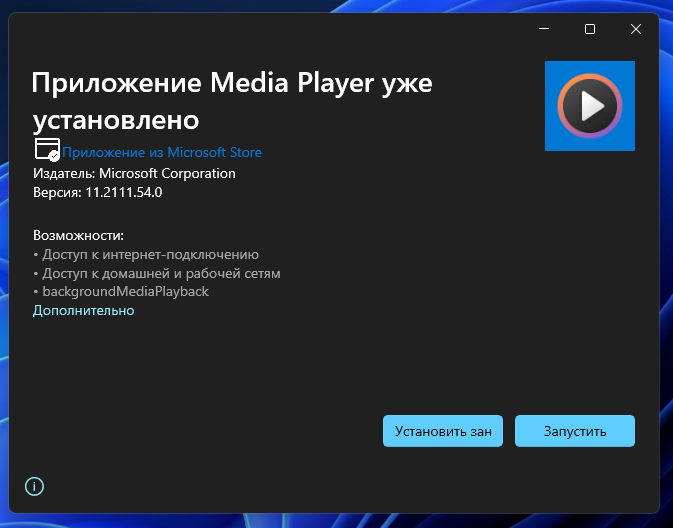The image size is (673, 528).
Task: Close the installer window
Action: point(636,29)
